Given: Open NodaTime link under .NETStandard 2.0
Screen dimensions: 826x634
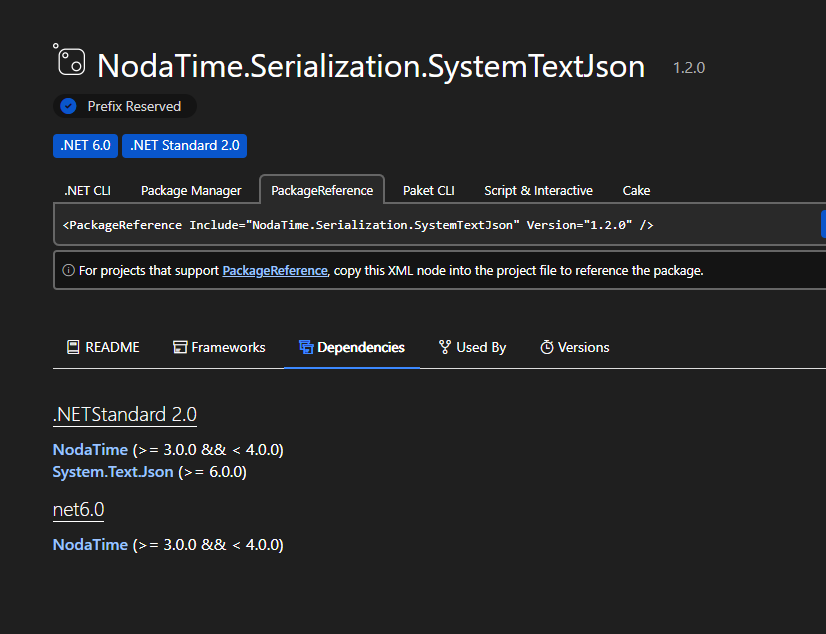Looking at the screenshot, I should 90,450.
